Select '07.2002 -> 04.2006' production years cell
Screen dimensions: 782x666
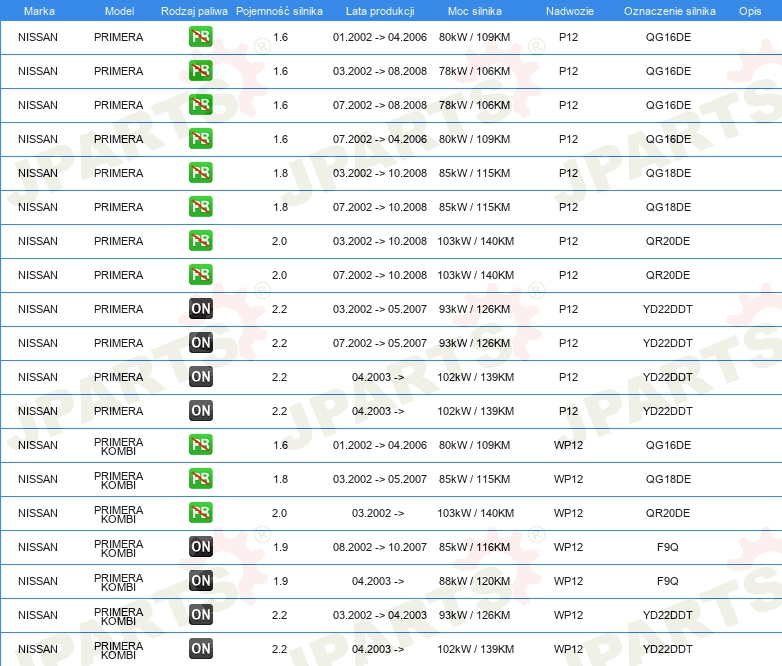coord(380,139)
